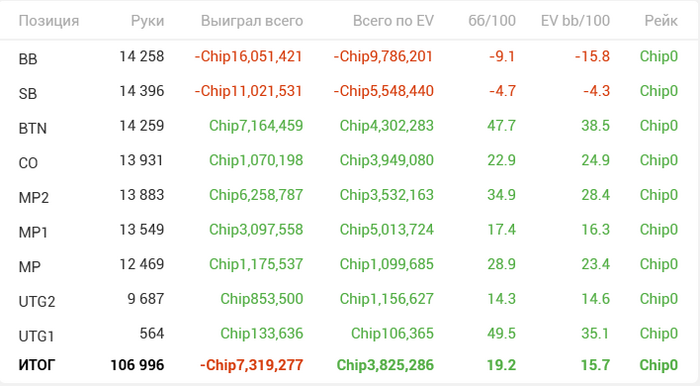Select the SB position row

(350, 91)
